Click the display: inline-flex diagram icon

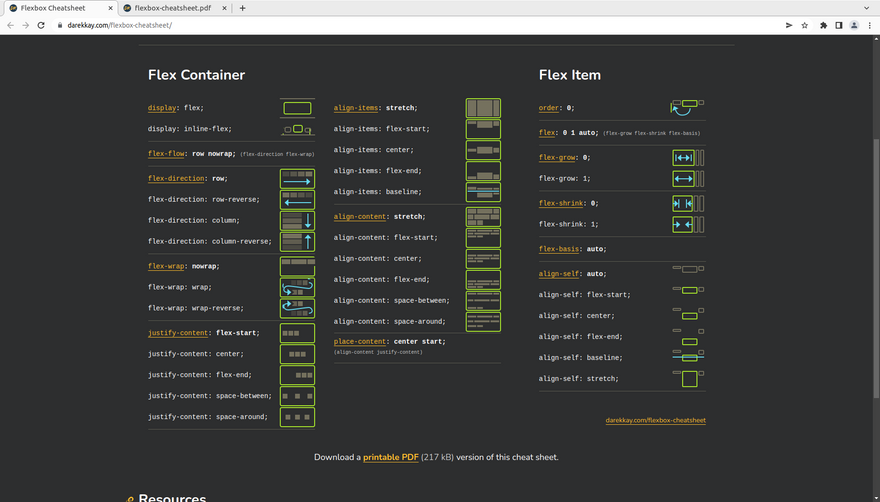coord(297,129)
